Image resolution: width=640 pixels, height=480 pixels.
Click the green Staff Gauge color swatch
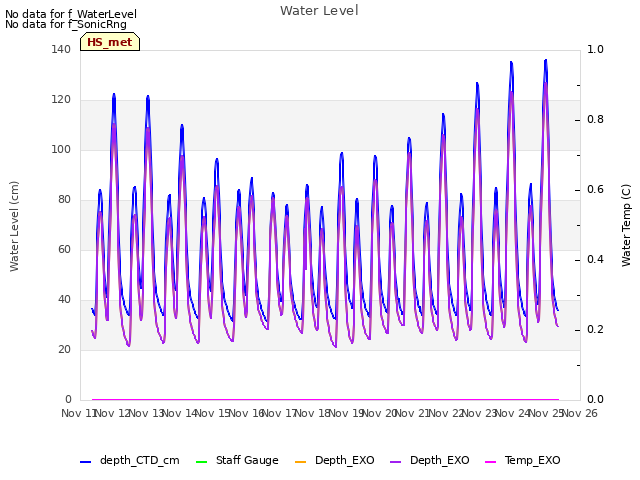201,462
